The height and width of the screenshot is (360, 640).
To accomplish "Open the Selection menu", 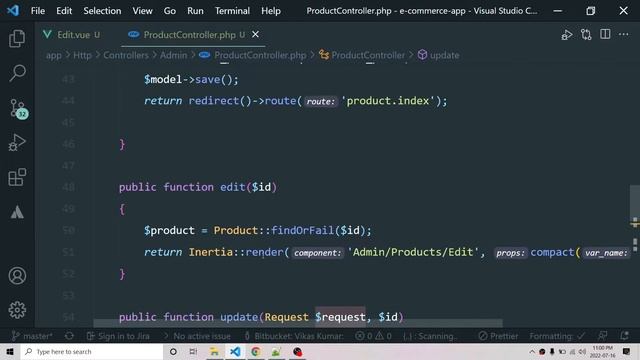I will (x=102, y=11).
